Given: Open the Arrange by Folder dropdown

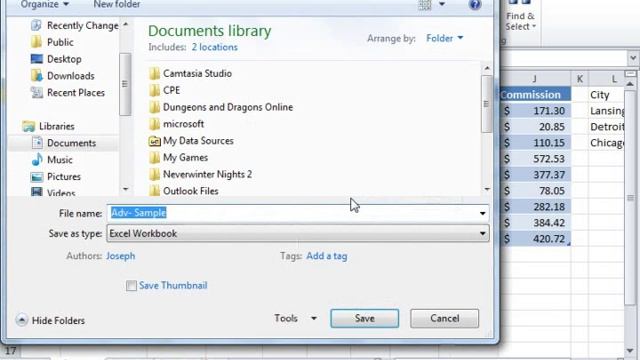Looking at the screenshot, I should [444, 38].
